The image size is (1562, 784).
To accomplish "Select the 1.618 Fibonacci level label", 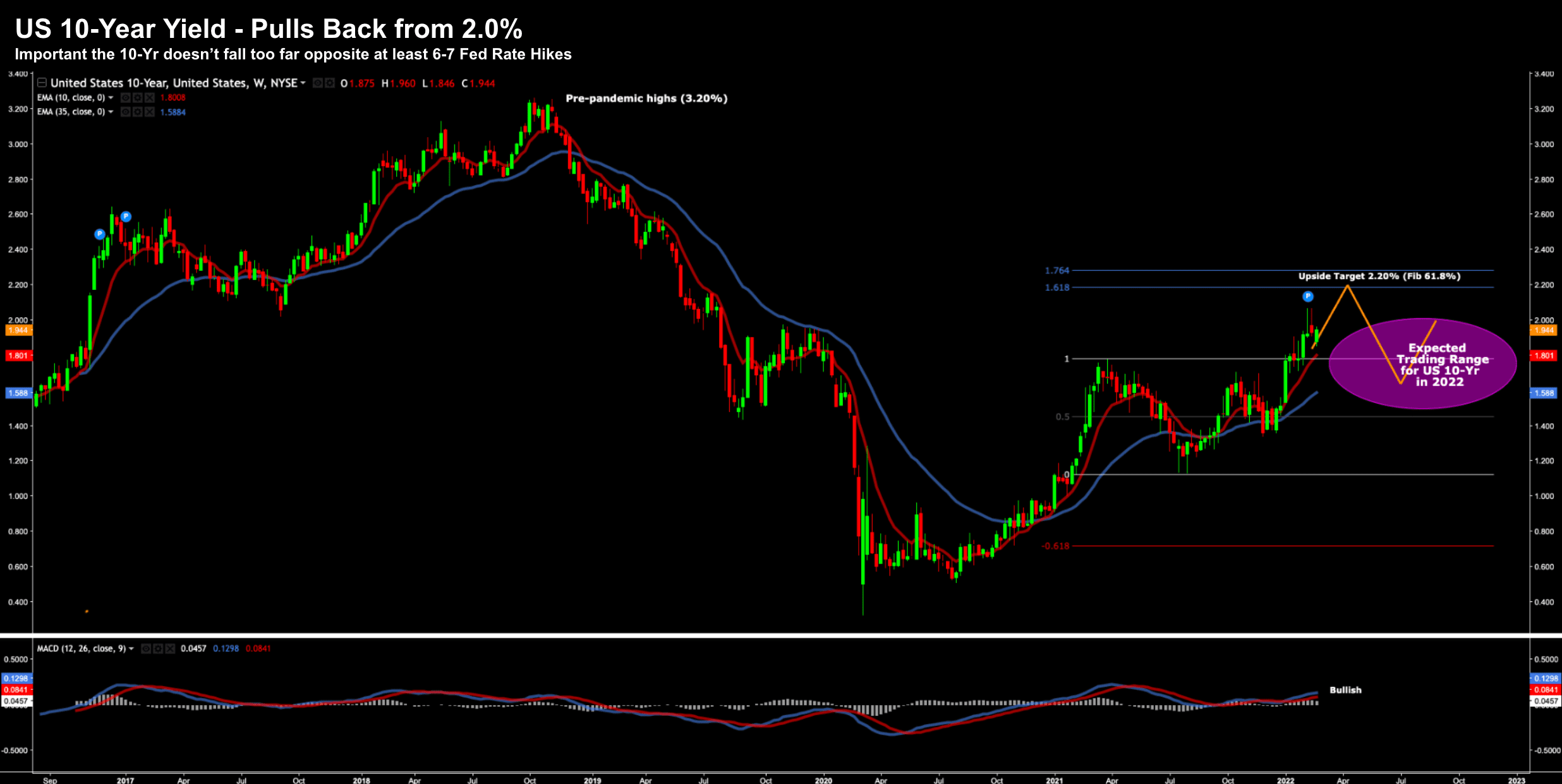I will click(1056, 287).
